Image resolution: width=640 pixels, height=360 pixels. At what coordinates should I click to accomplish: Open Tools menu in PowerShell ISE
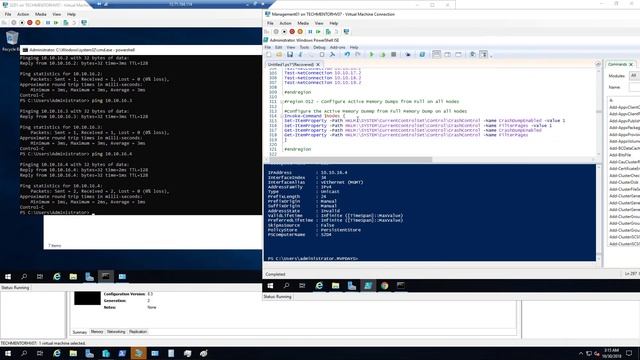[x=304, y=47]
